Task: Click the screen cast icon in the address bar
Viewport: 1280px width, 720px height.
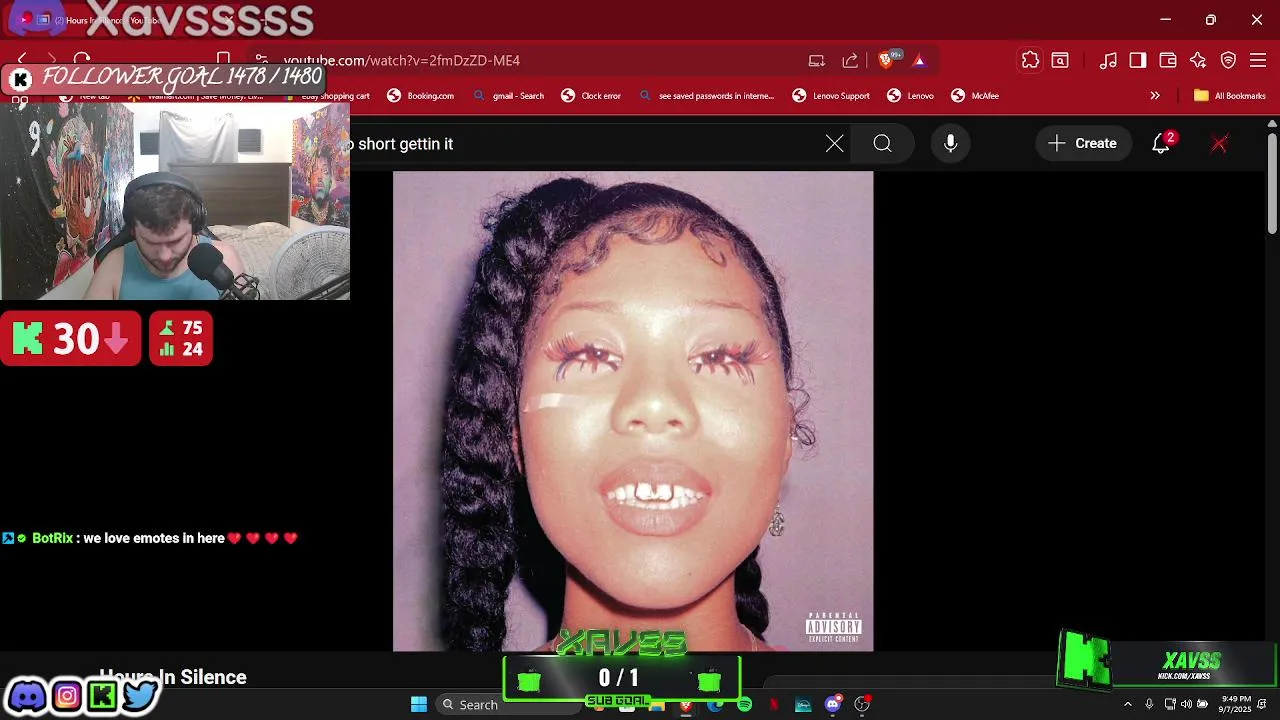Action: point(817,60)
